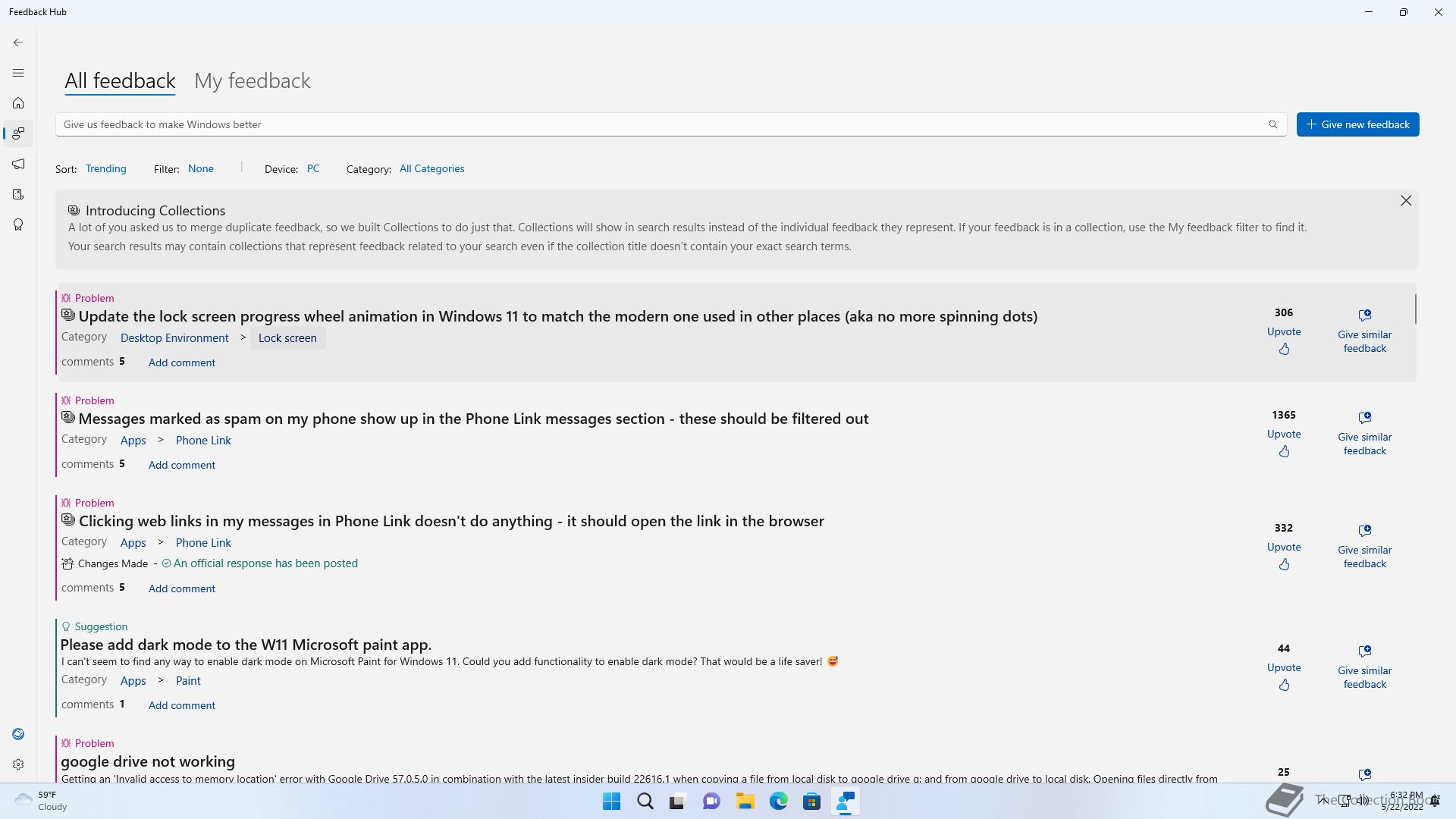Open weather widget showing 59°F Cloudy
This screenshot has height=819, width=1456.
[42, 801]
